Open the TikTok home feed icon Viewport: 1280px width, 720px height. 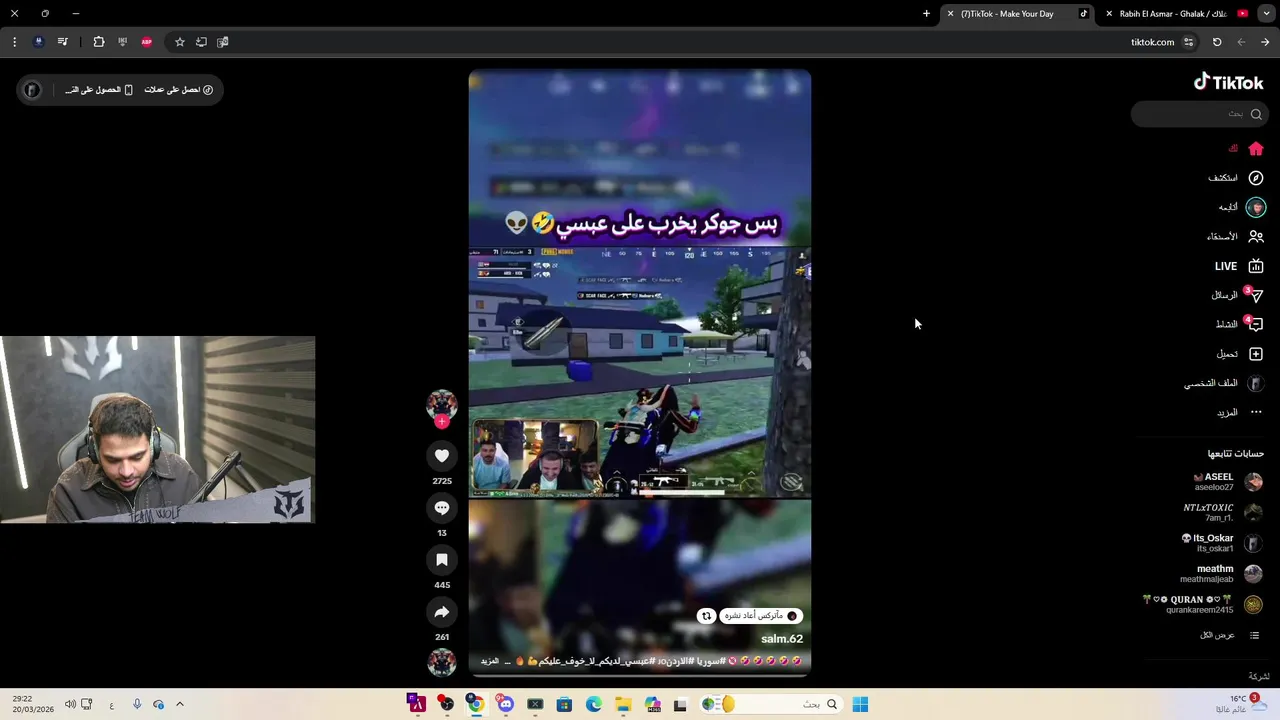[1256, 149]
